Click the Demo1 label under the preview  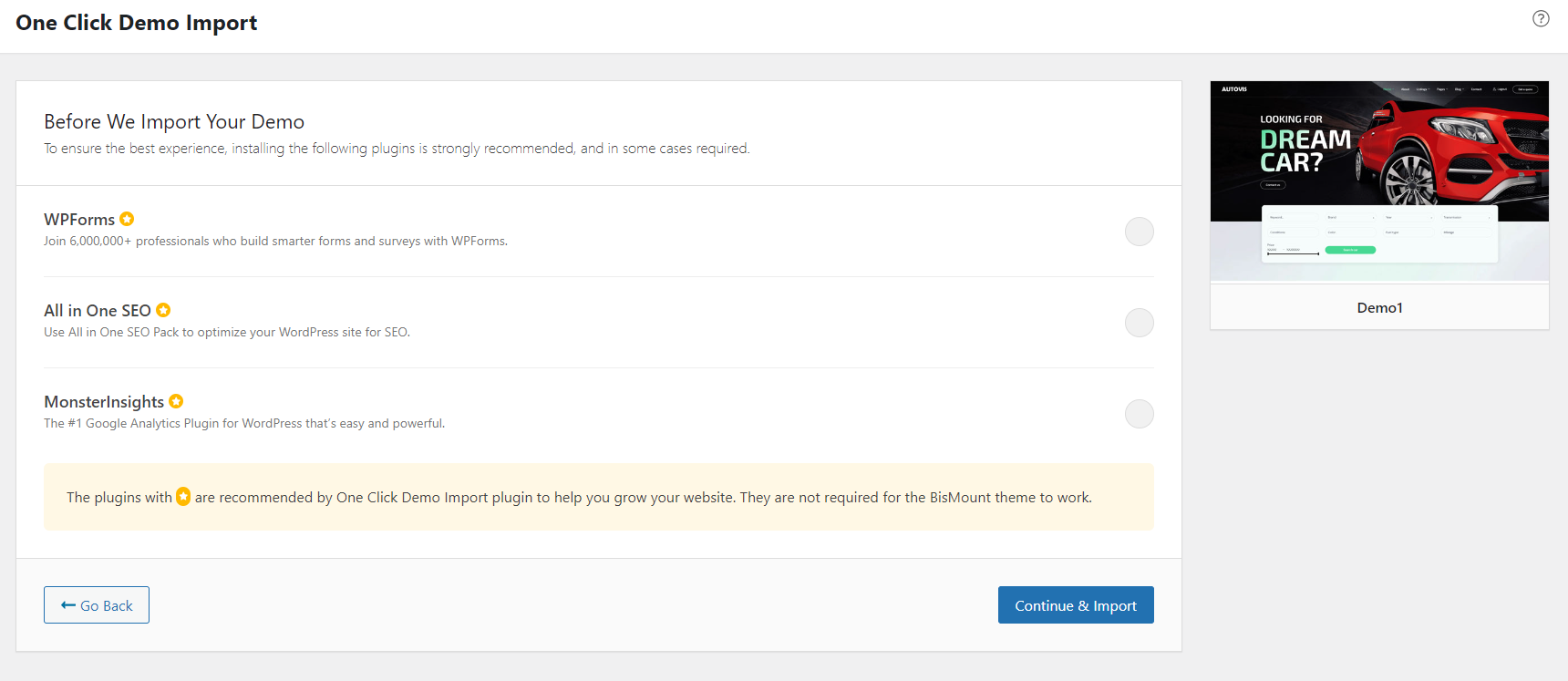click(x=1379, y=308)
